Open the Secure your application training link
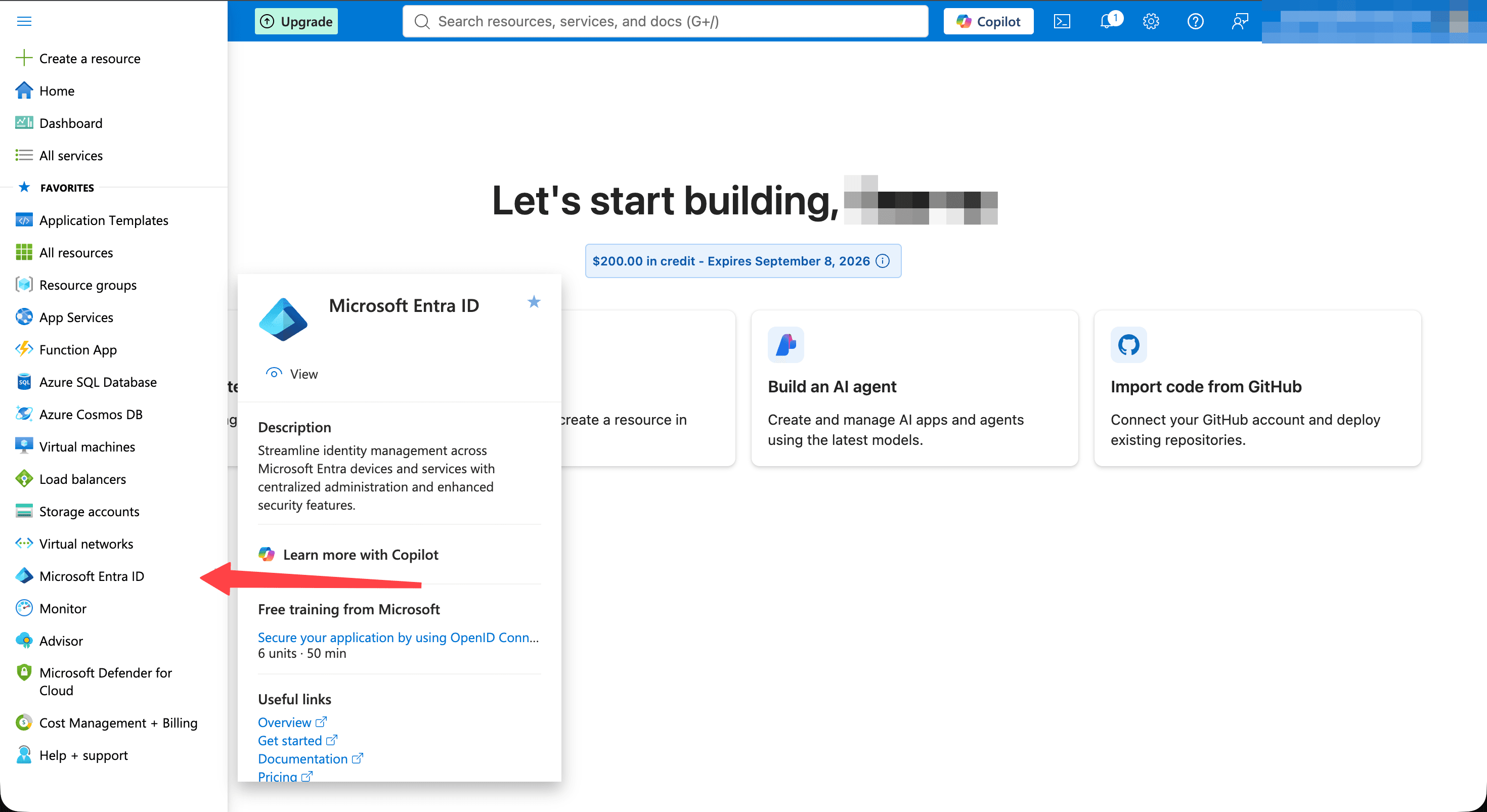The image size is (1487, 812). click(399, 637)
